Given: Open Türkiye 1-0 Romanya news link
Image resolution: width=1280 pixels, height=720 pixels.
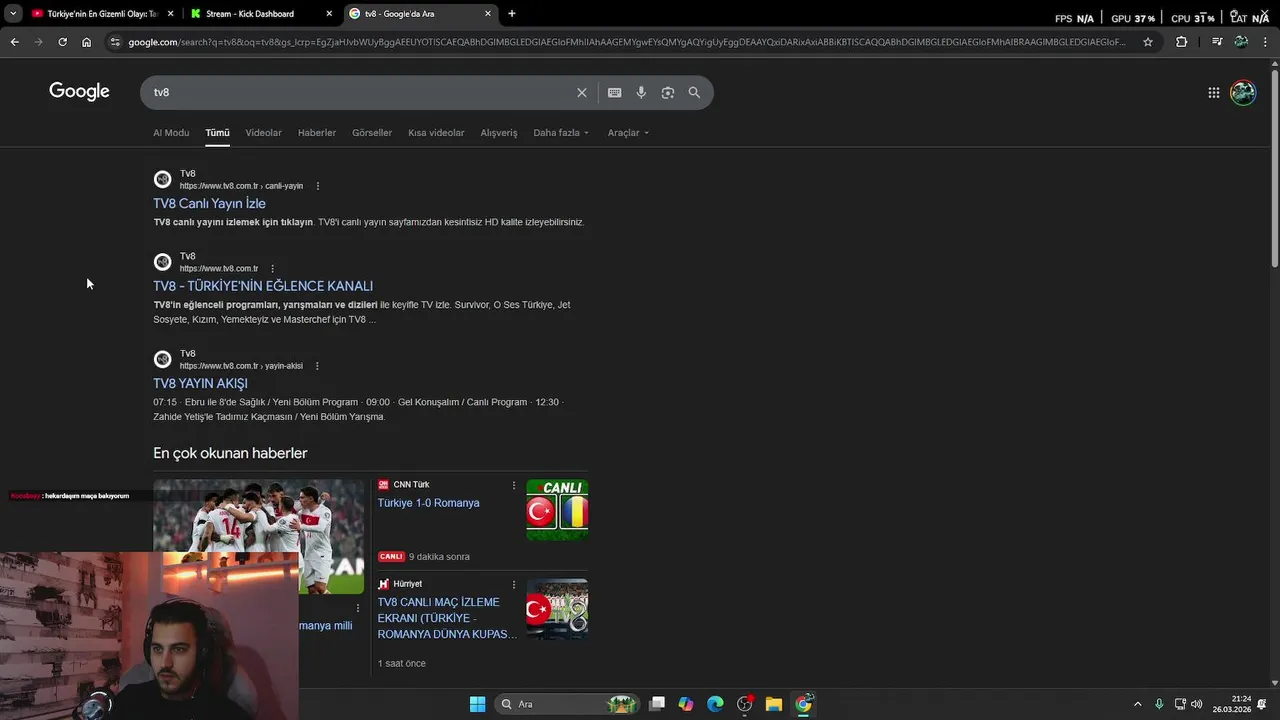Looking at the screenshot, I should [428, 503].
